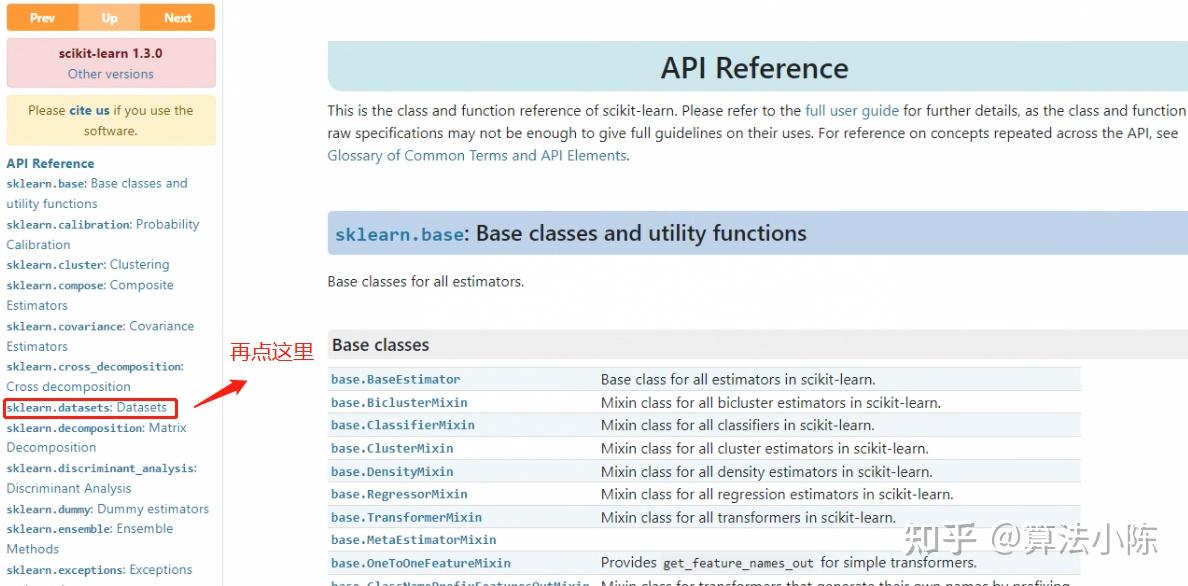Click the Next navigation button
This screenshot has height=586, width=1188.
click(x=177, y=18)
